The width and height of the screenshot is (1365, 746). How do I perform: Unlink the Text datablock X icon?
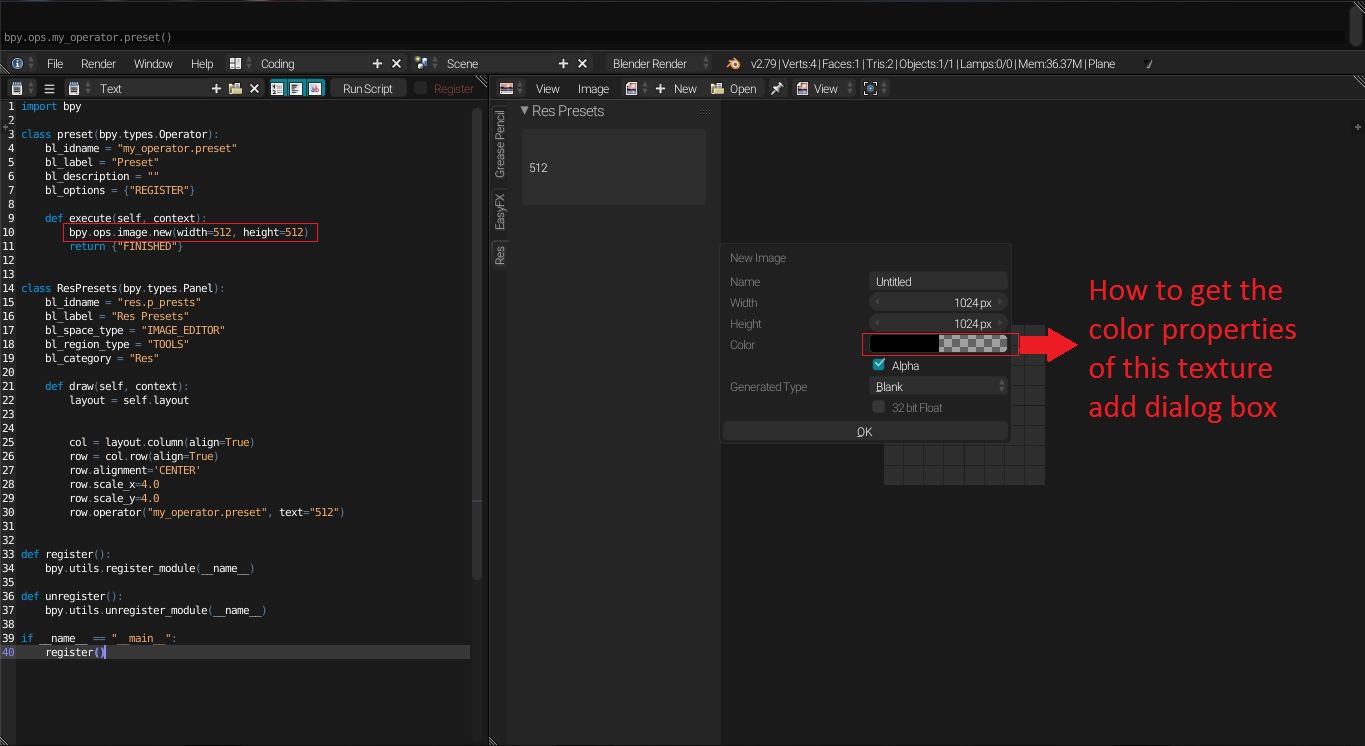tap(254, 88)
